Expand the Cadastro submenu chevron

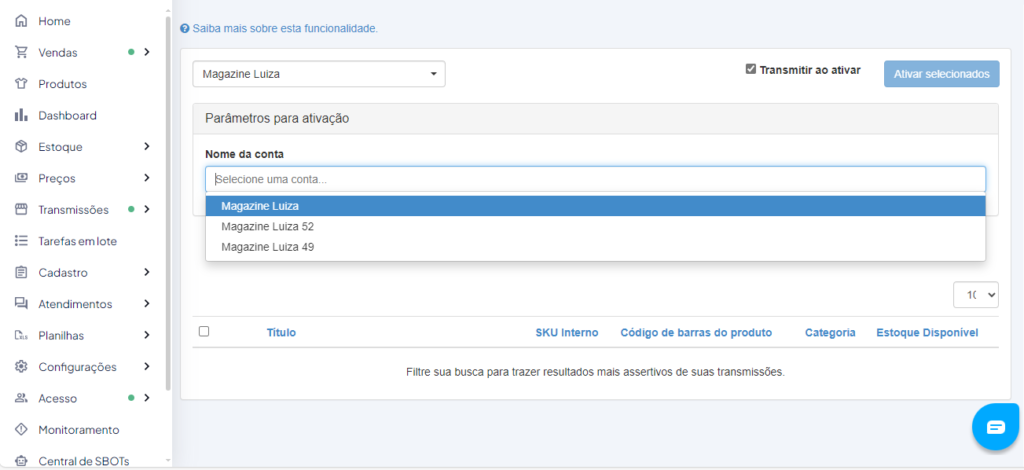coord(147,272)
